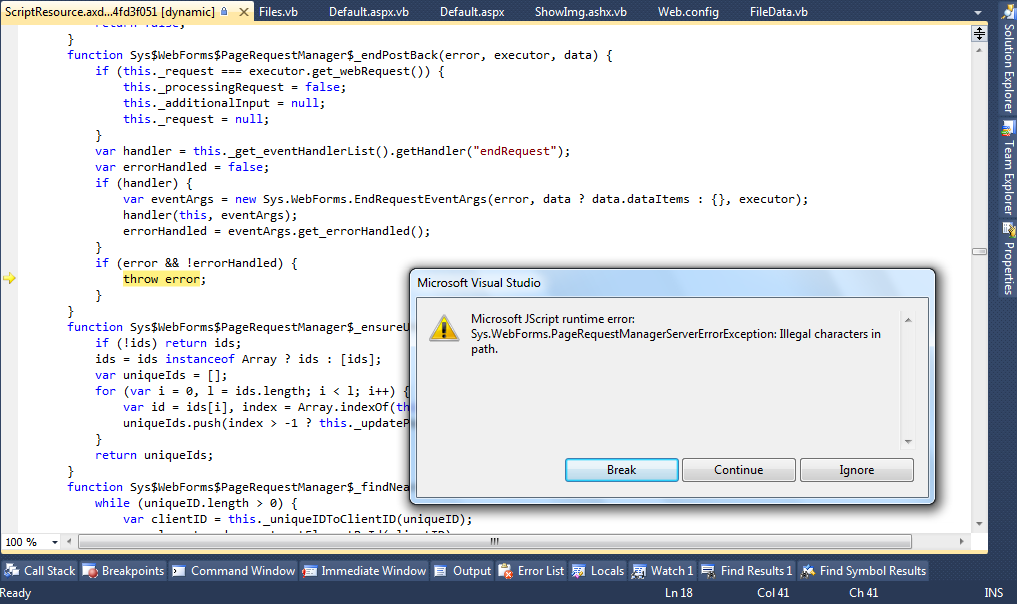This screenshot has height=604, width=1017.
Task: Click 'var errorHandled = false;' code line
Action: click(x=182, y=167)
